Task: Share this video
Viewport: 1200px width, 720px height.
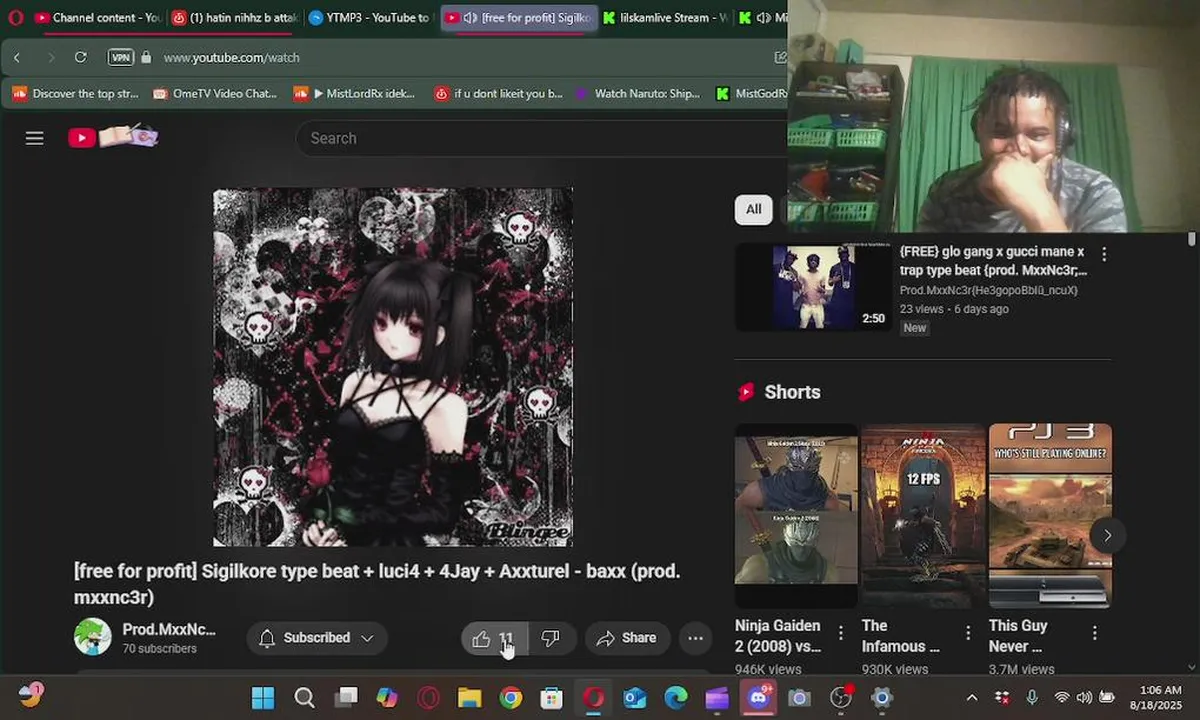Action: (626, 638)
